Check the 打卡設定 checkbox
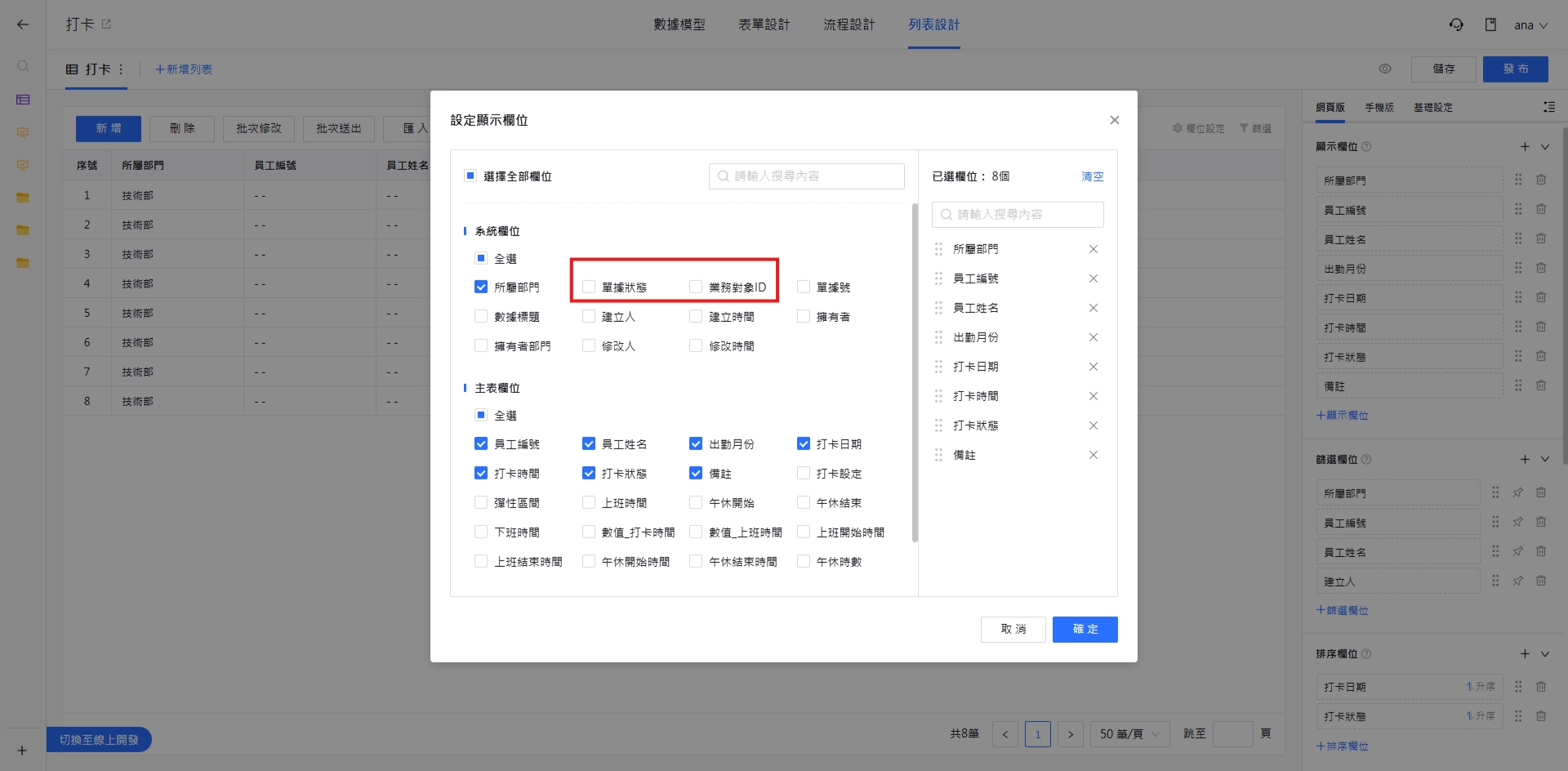This screenshot has height=771, width=1568. click(x=804, y=473)
